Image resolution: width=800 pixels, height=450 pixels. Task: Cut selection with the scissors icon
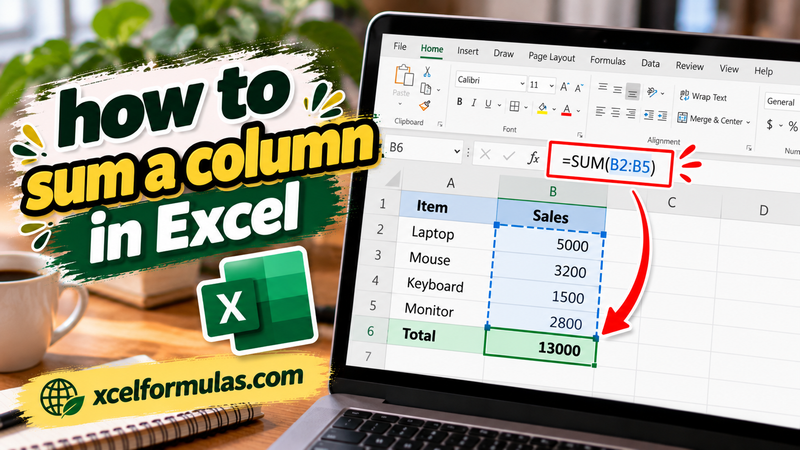(427, 72)
